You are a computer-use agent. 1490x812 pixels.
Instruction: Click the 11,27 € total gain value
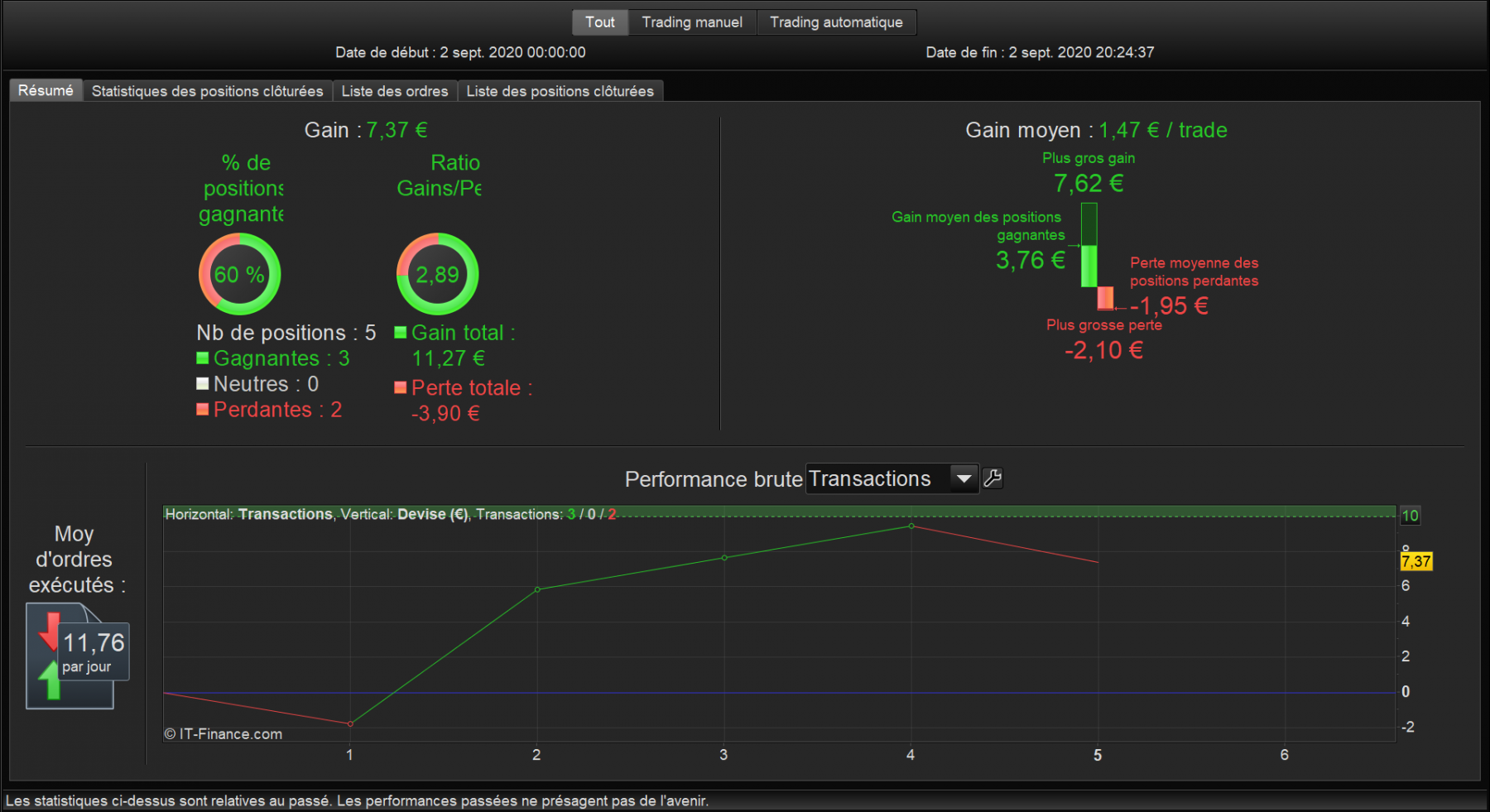[449, 358]
